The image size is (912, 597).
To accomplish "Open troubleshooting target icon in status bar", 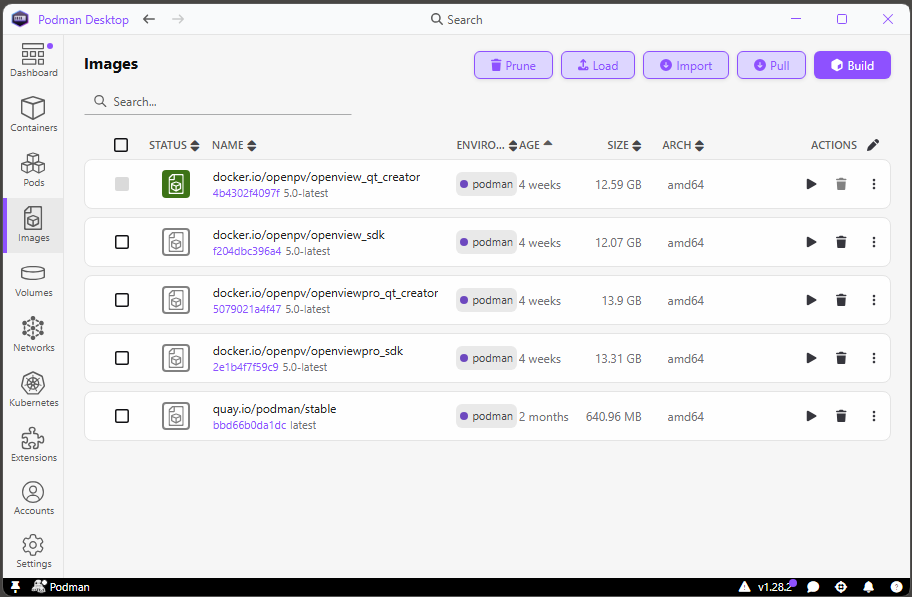I will click(841, 587).
